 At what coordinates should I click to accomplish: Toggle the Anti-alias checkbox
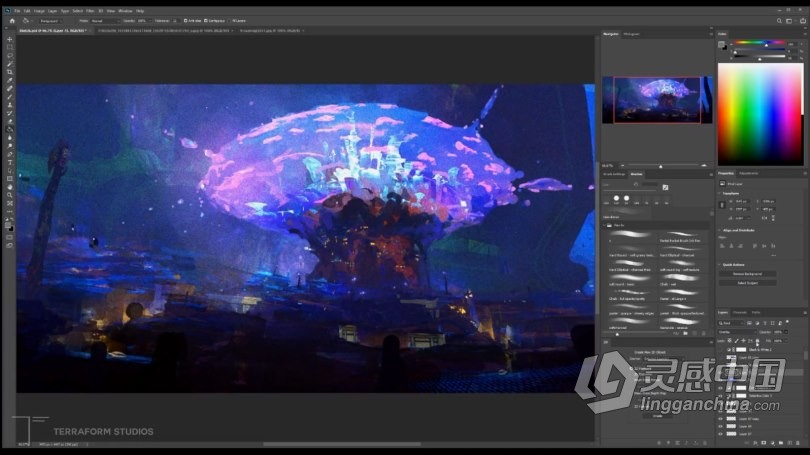187,20
